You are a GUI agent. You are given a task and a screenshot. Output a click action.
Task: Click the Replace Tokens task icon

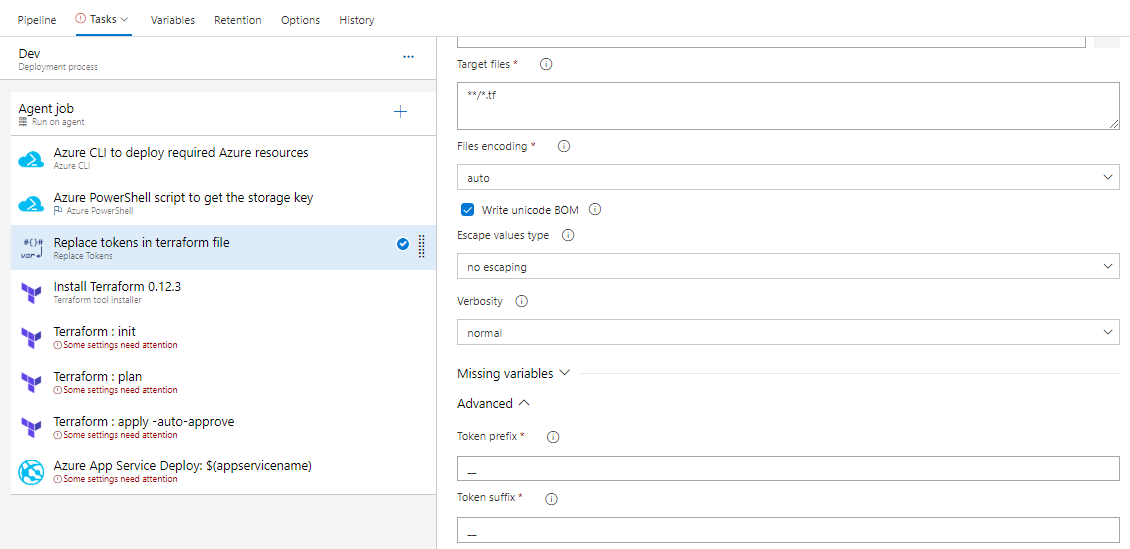32,249
